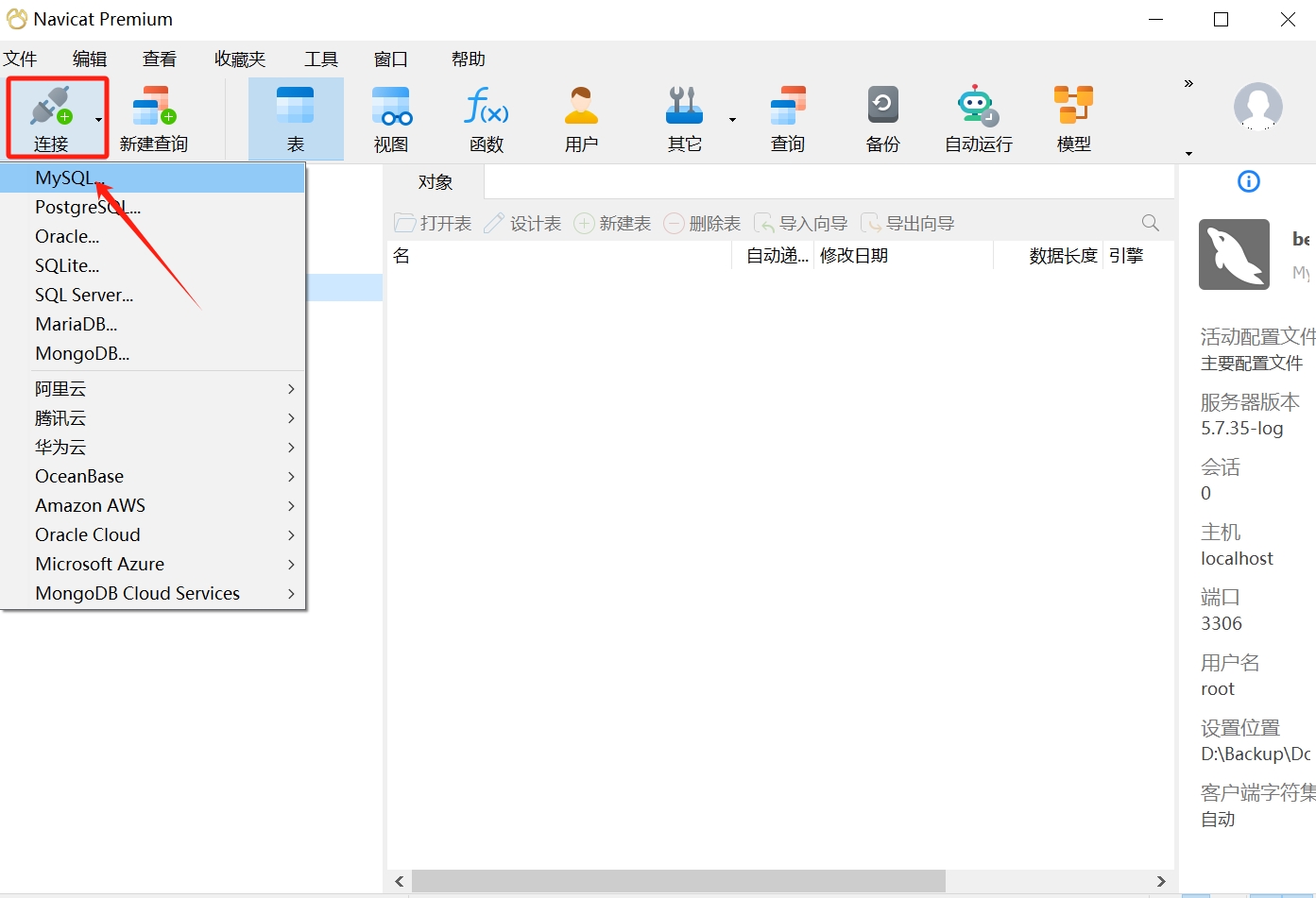Click the Model (模型) toolbar icon

click(x=1073, y=106)
